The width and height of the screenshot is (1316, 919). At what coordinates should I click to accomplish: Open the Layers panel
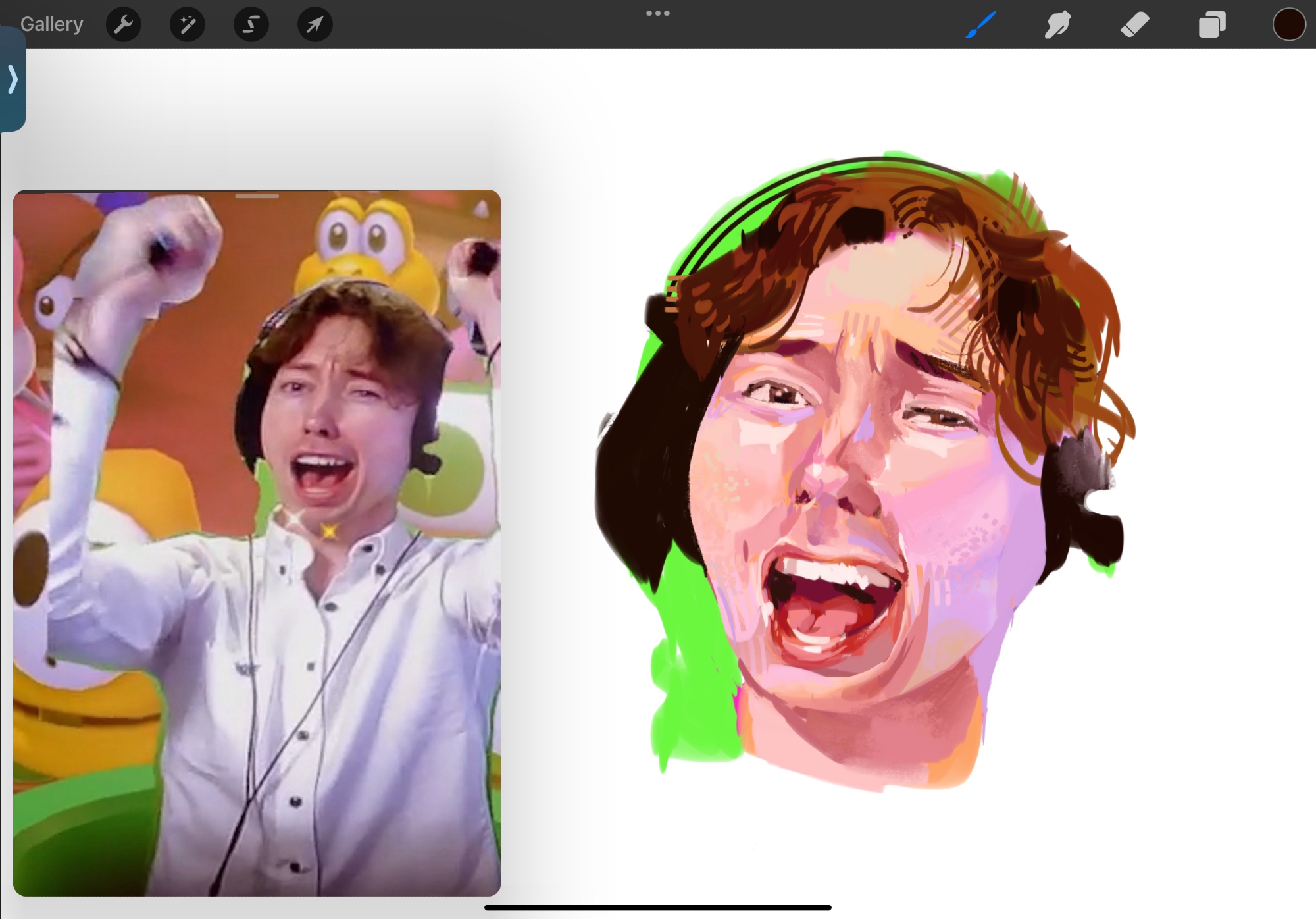pos(1211,25)
